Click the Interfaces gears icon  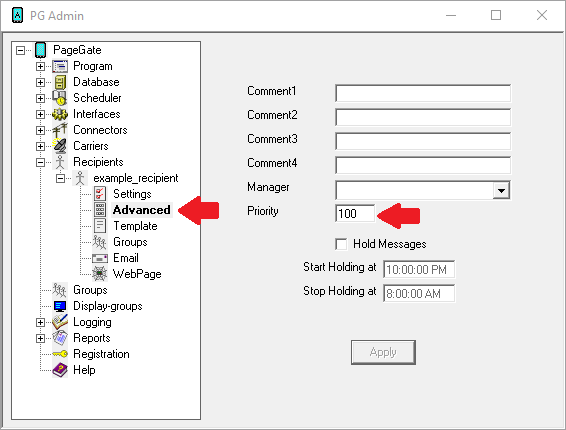tap(60, 114)
